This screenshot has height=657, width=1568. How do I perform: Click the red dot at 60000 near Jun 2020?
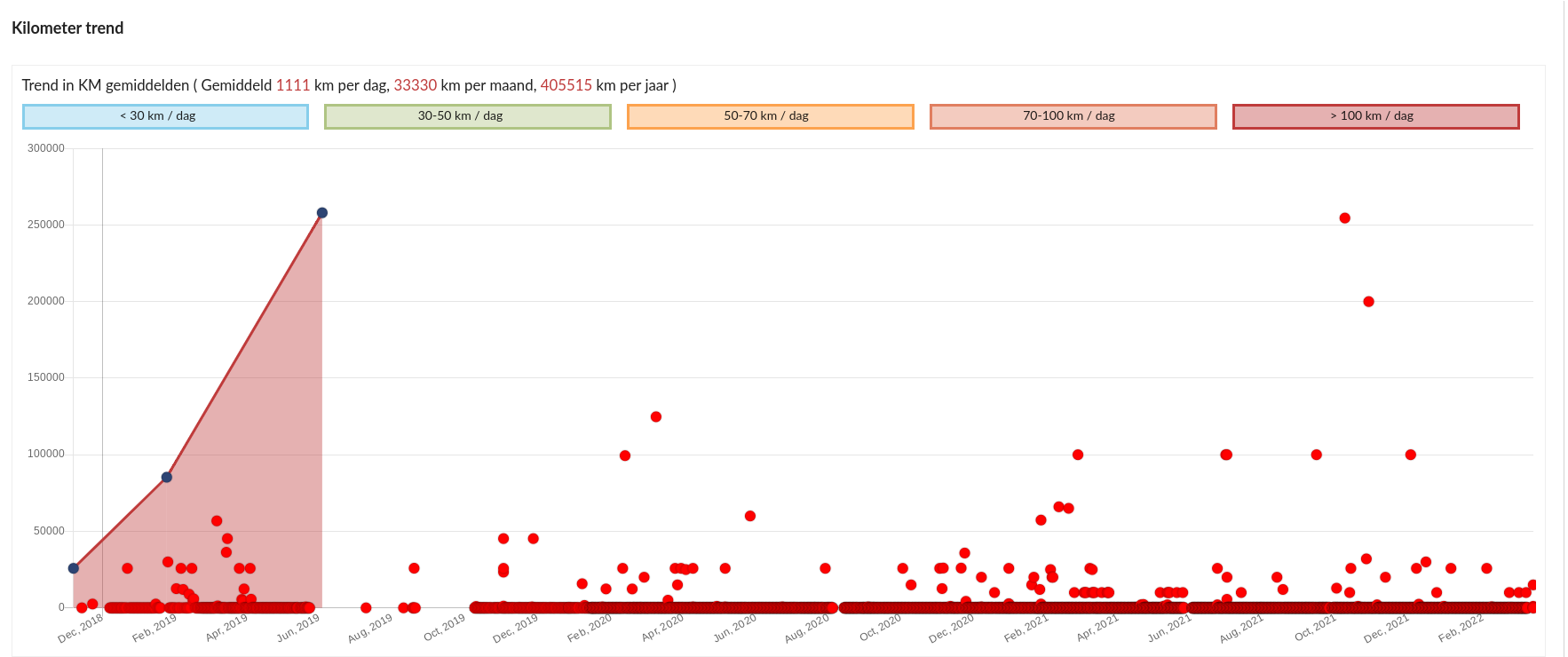[750, 516]
